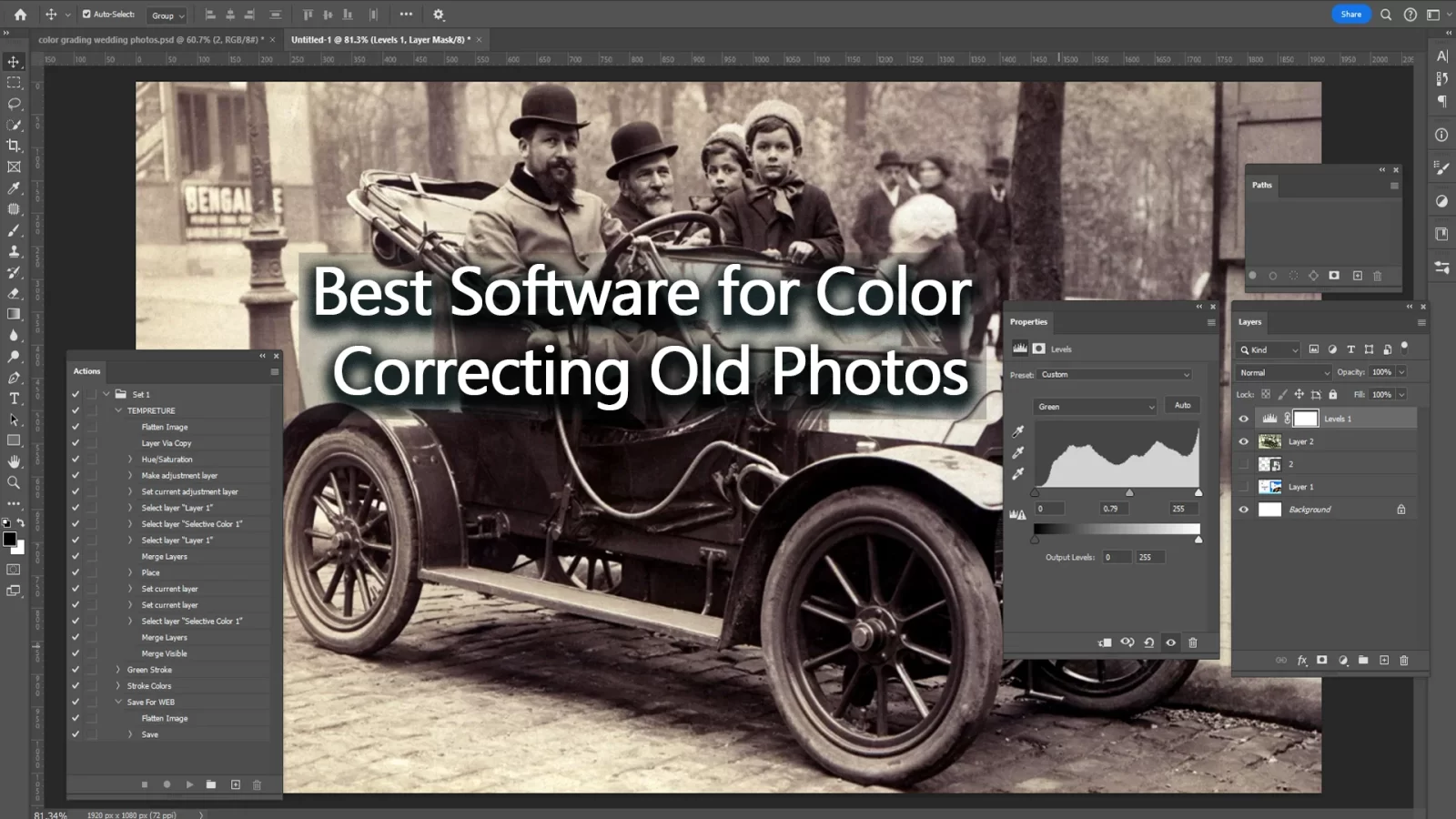Hide the Levels 1 layer
The height and width of the screenshot is (819, 1456).
tap(1243, 419)
